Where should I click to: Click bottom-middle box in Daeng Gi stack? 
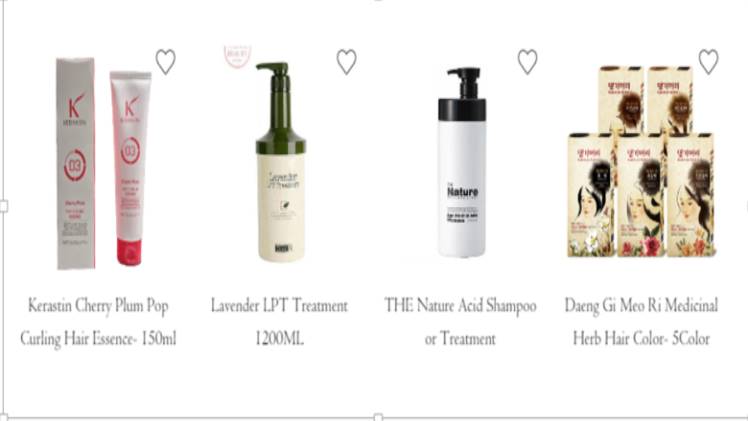point(640,195)
